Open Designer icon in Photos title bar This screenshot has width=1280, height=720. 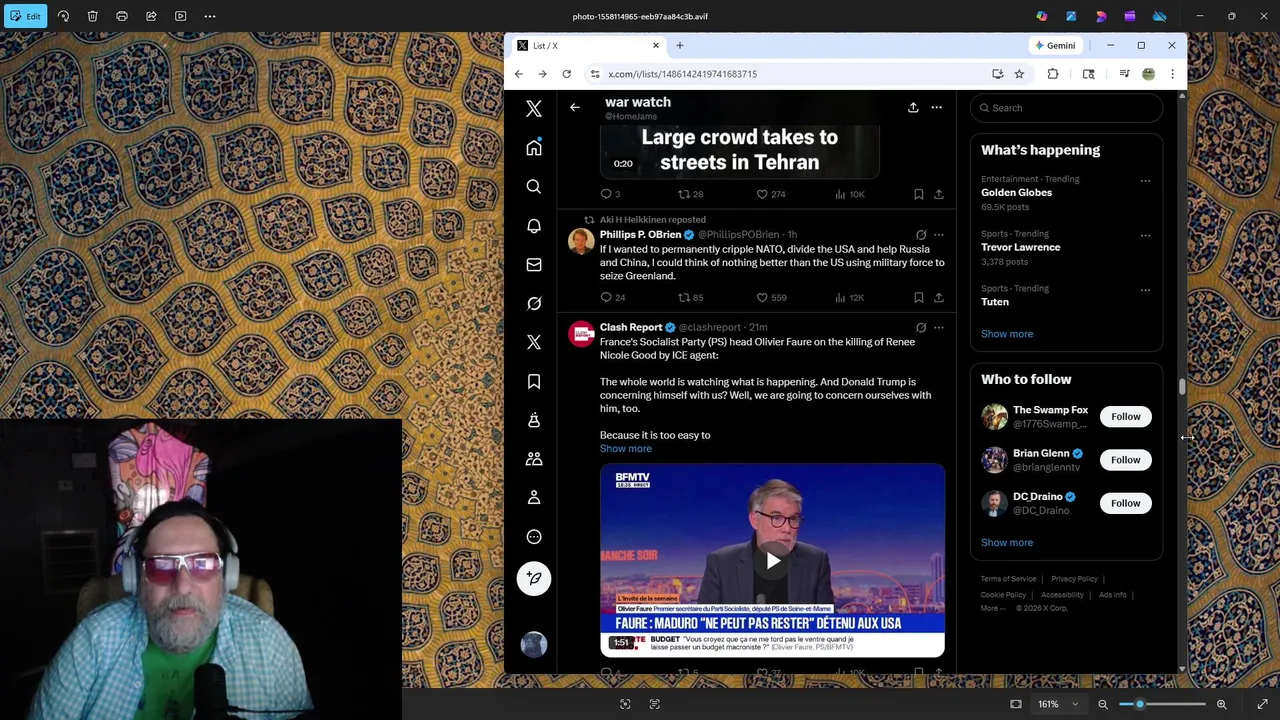click(x=1071, y=16)
